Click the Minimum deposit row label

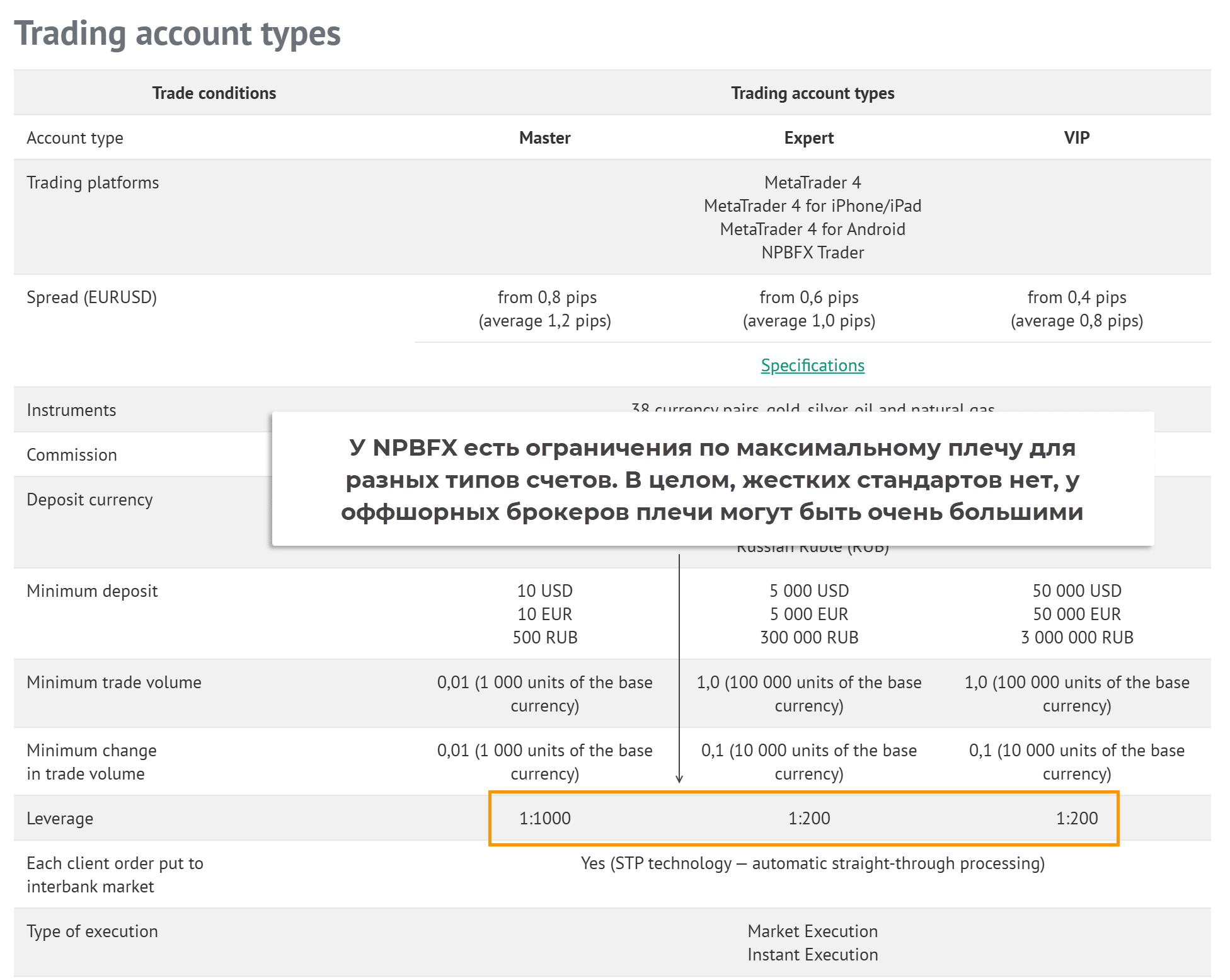coord(92,591)
